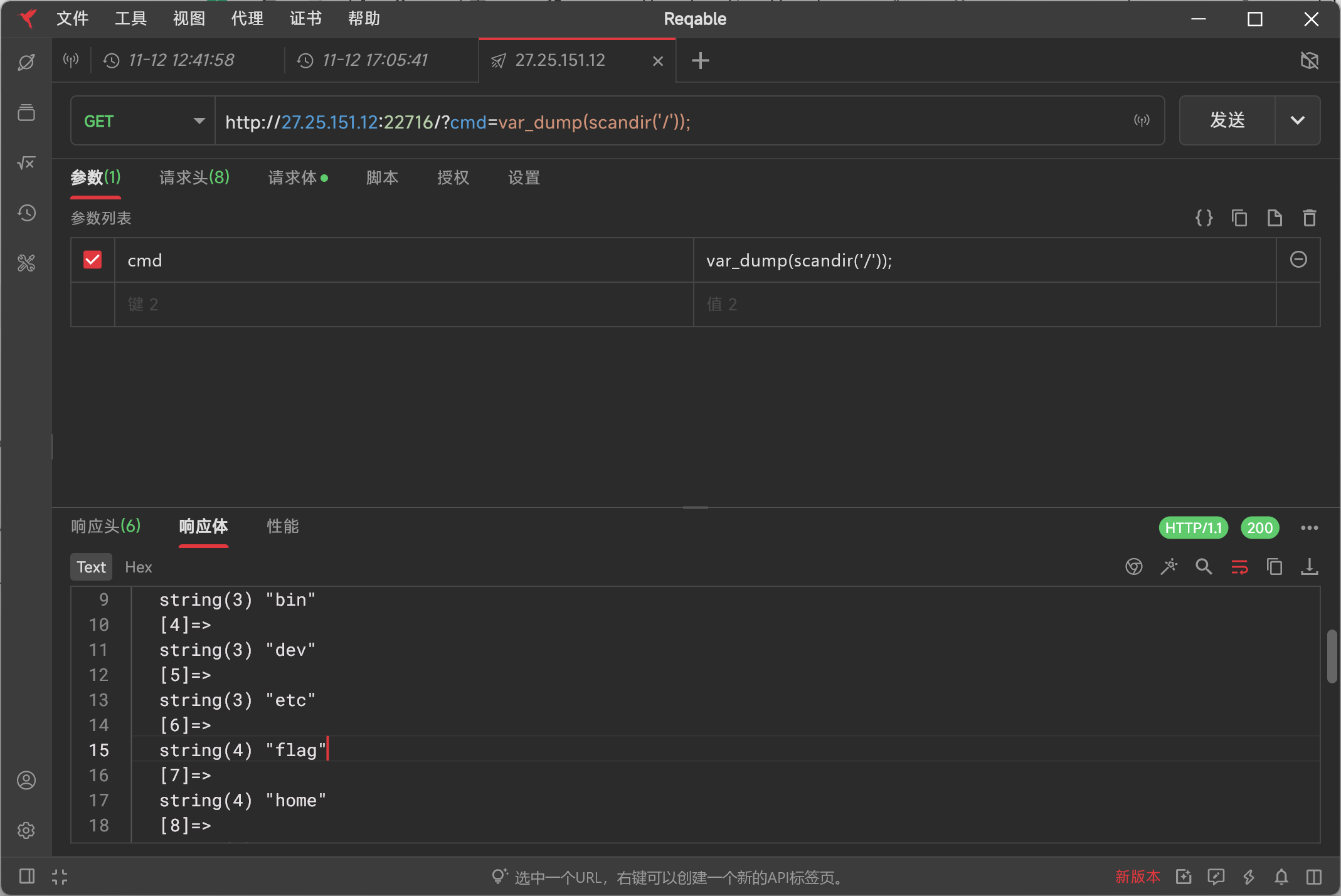Open the response more options menu

click(1309, 528)
